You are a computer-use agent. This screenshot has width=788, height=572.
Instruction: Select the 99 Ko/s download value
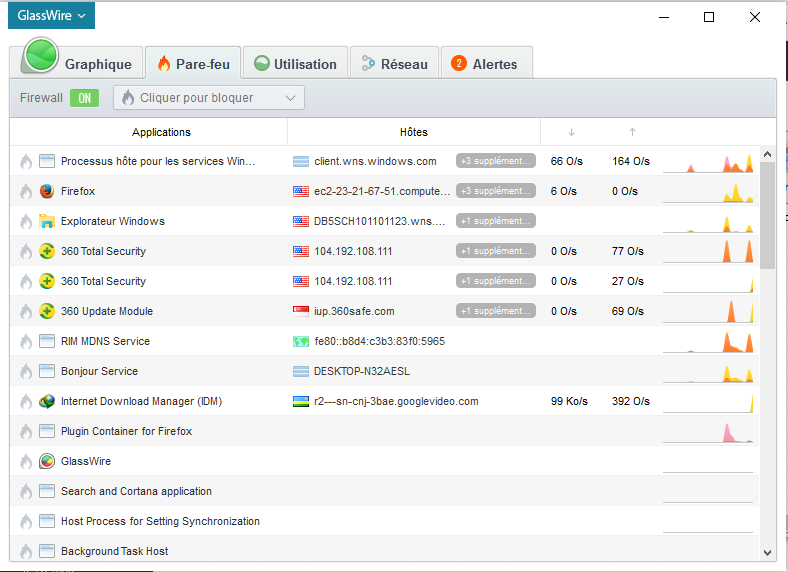pos(569,401)
